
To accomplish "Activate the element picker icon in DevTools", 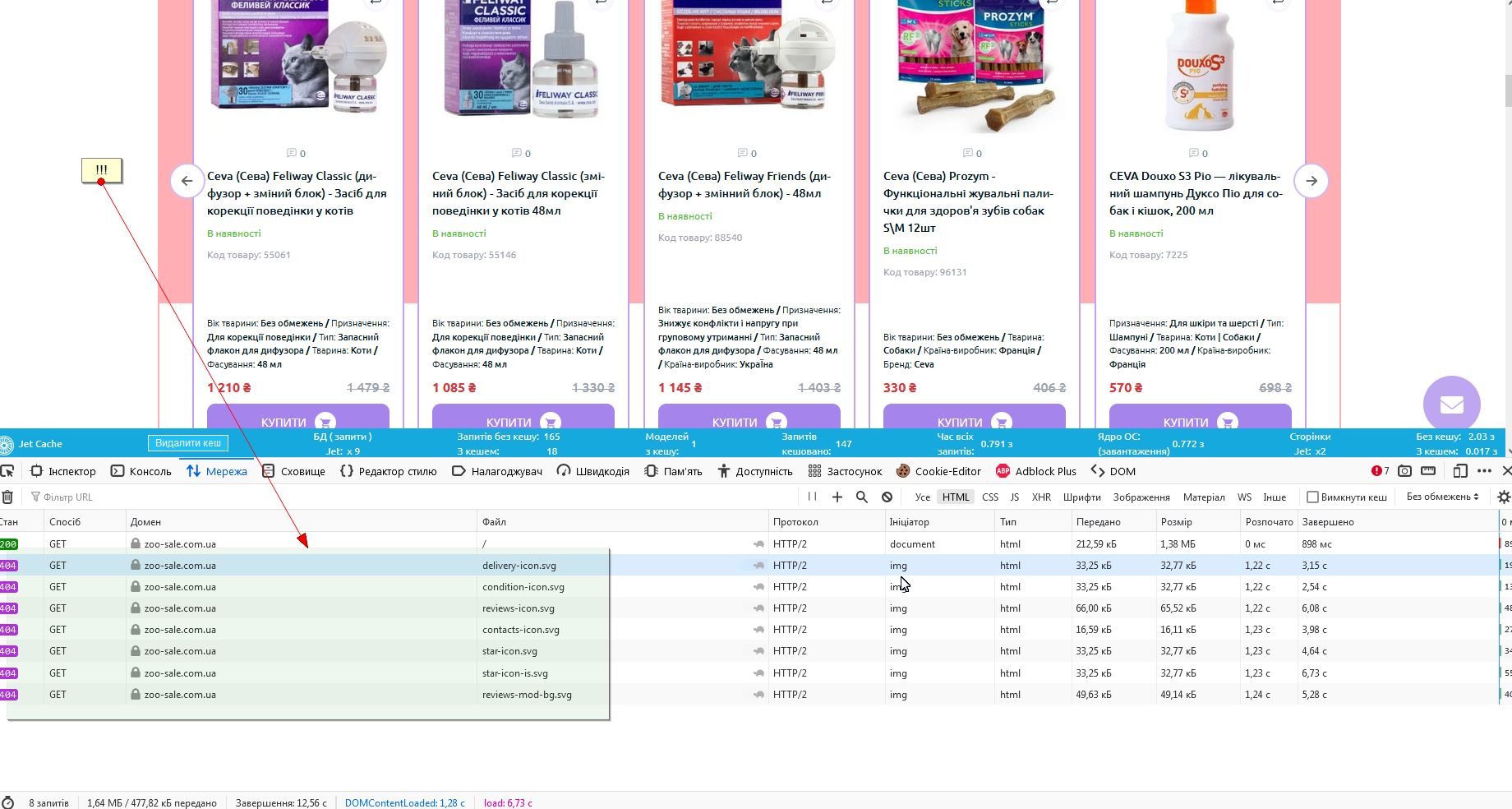I will pyautogui.click(x=7, y=471).
